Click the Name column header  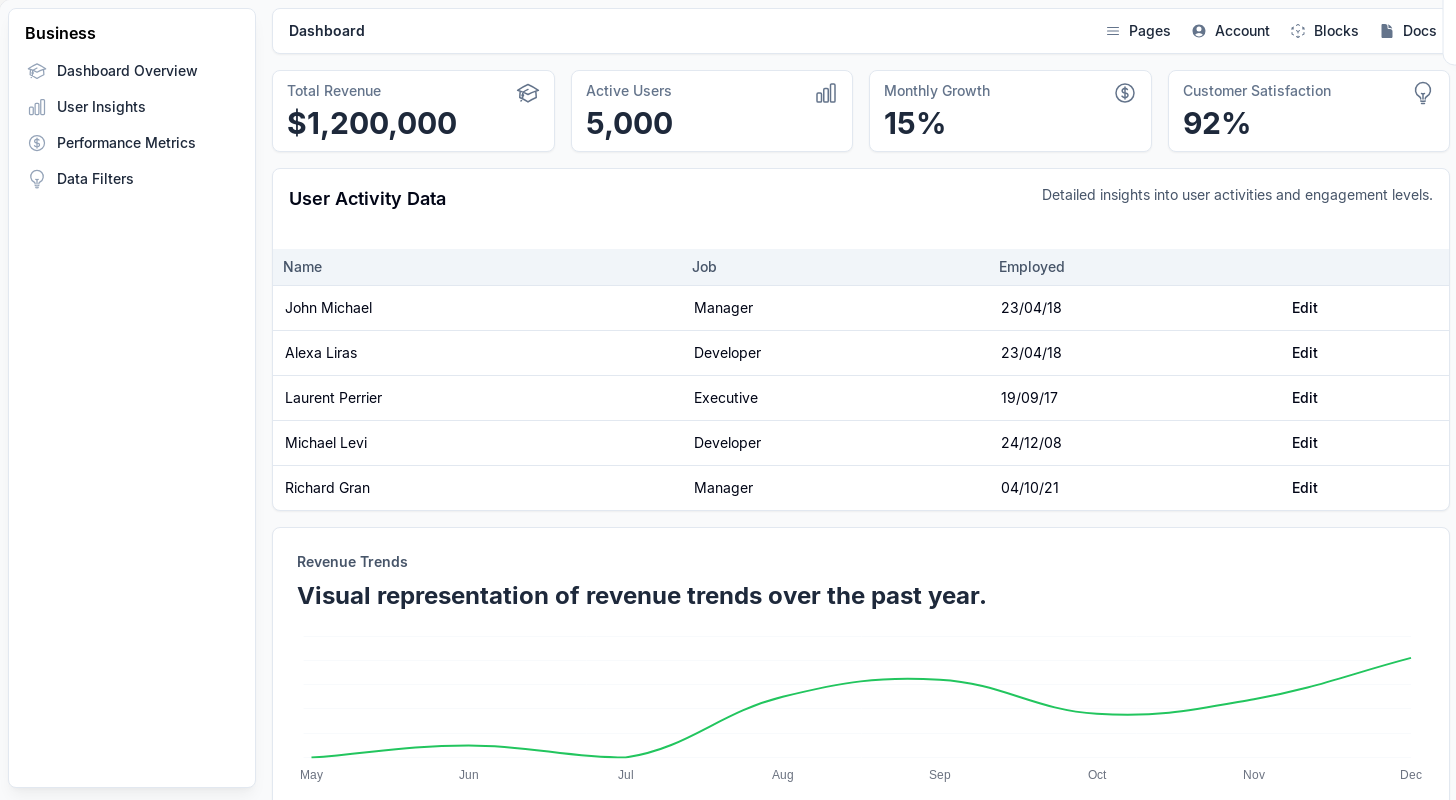(302, 267)
